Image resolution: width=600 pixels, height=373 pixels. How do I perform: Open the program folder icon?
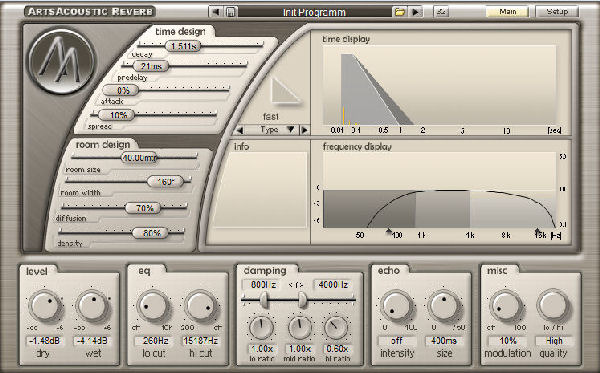click(x=399, y=12)
